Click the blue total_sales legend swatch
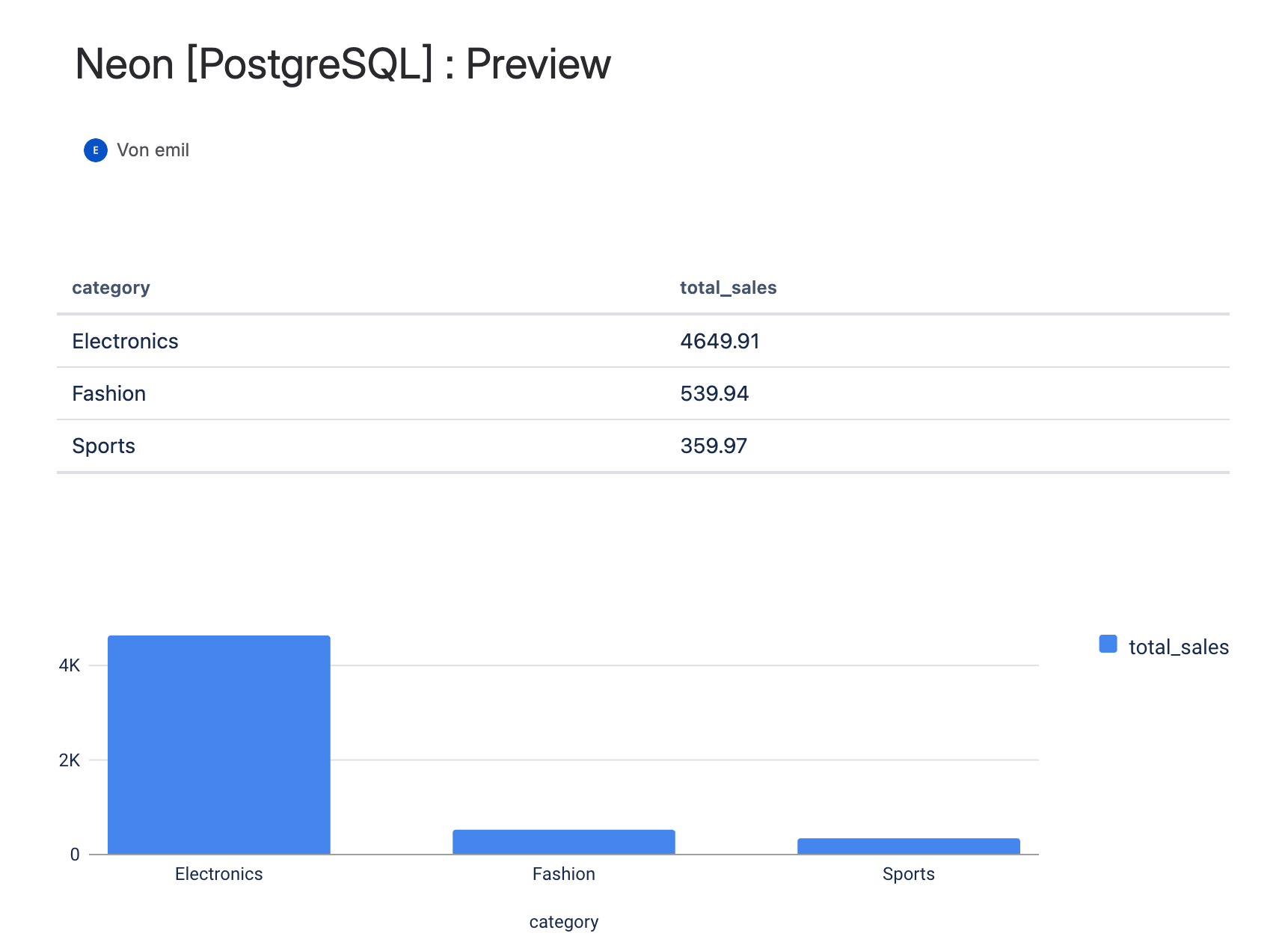 [1108, 644]
